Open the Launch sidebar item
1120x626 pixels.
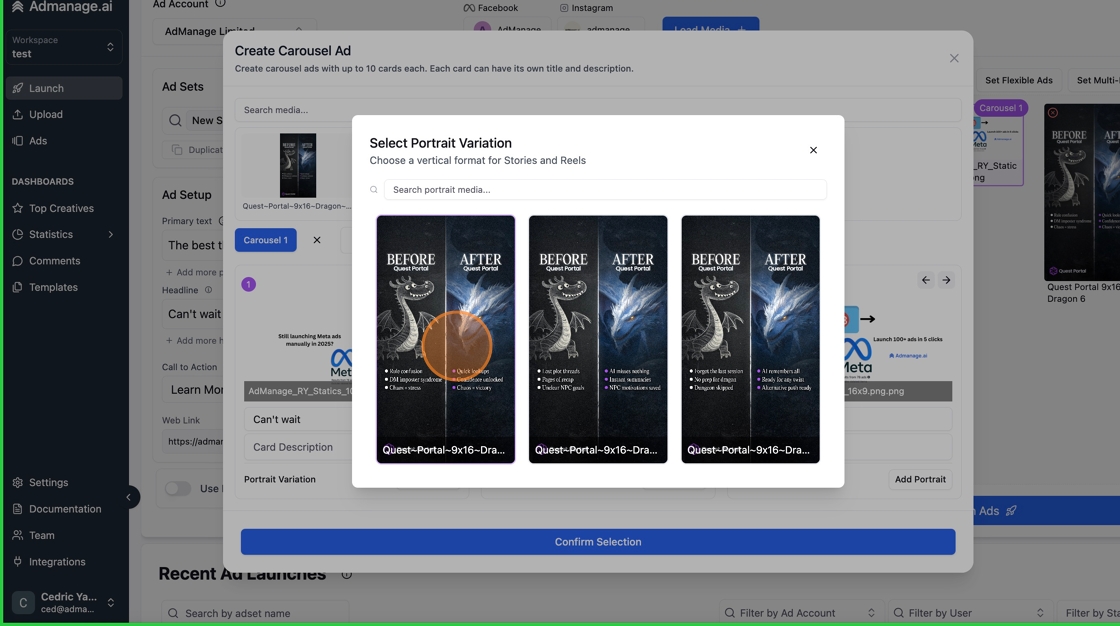tap(64, 88)
